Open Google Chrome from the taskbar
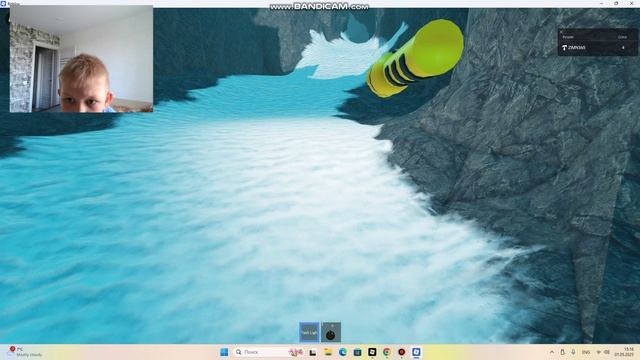 point(387,352)
